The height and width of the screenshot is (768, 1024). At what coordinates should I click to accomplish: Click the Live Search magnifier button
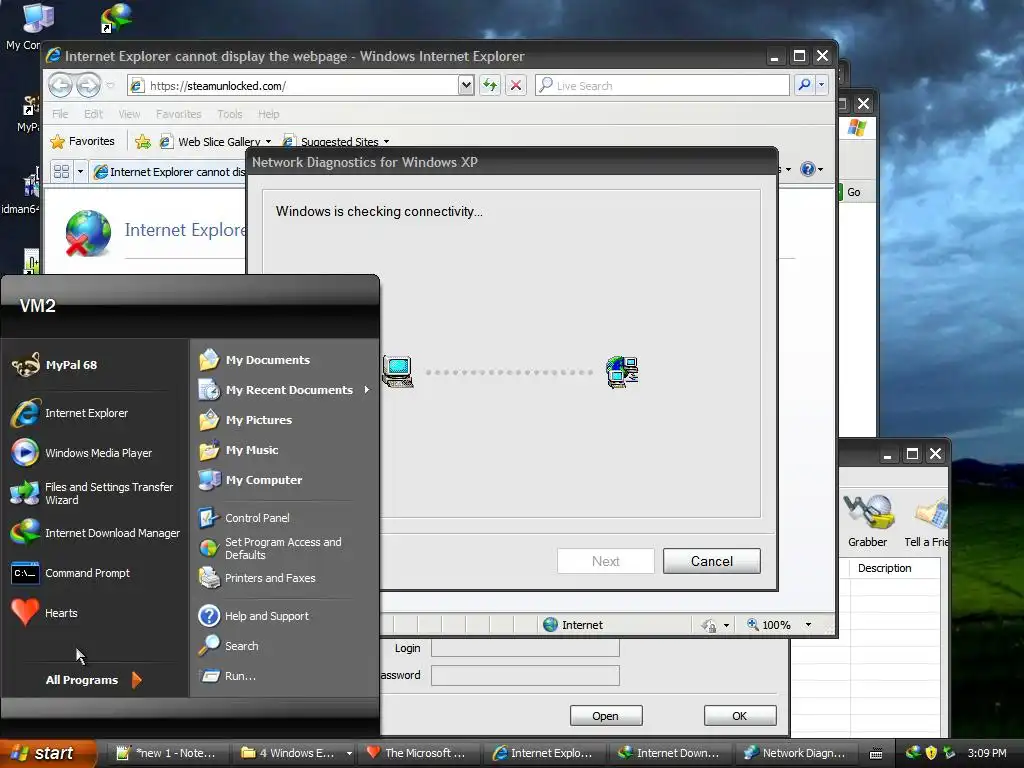click(x=805, y=85)
